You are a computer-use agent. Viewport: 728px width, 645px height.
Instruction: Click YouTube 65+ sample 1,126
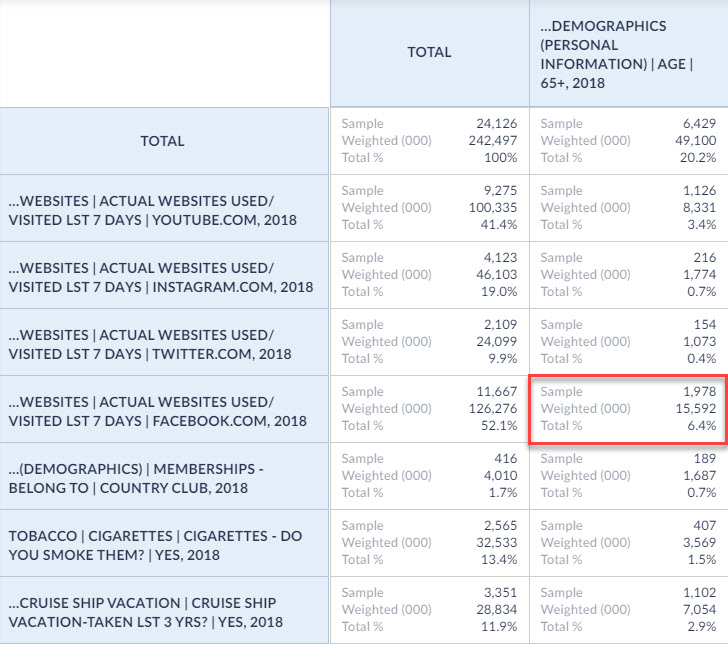point(699,190)
